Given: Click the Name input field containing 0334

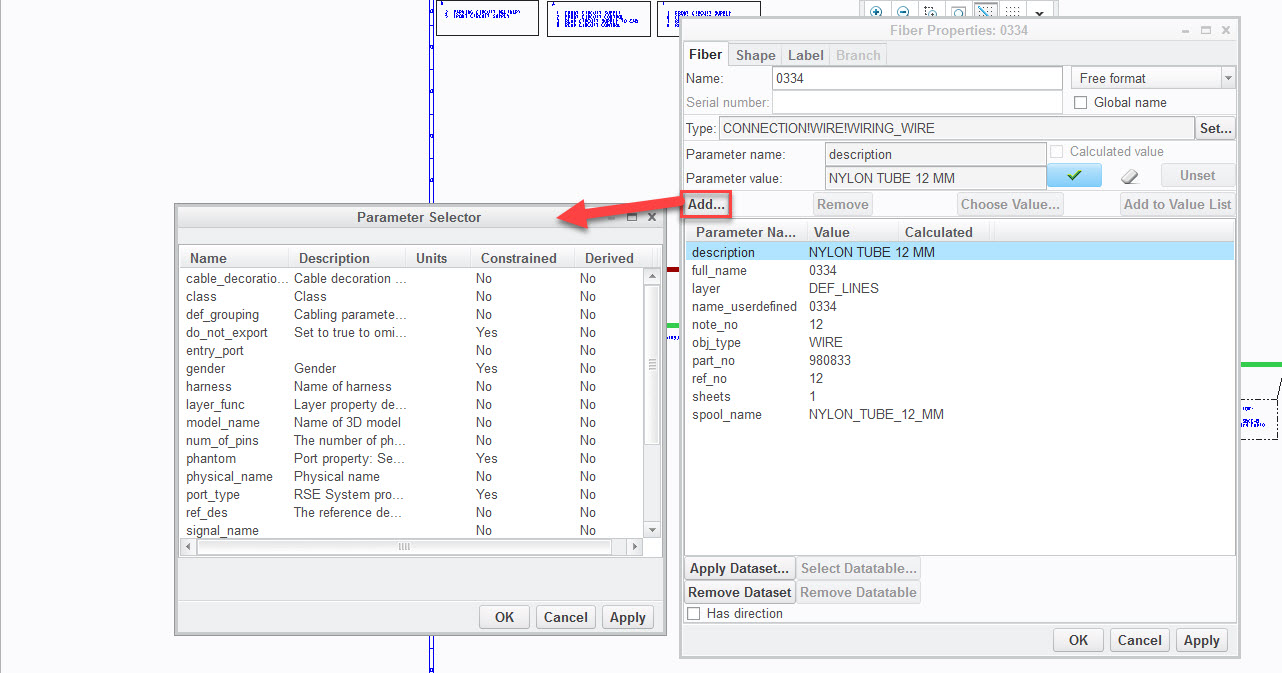Looking at the screenshot, I should coord(917,78).
